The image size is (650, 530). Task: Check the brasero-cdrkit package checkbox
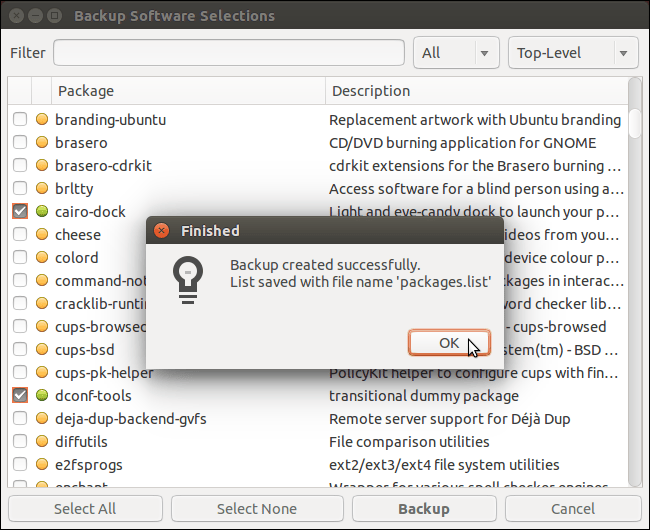point(20,166)
